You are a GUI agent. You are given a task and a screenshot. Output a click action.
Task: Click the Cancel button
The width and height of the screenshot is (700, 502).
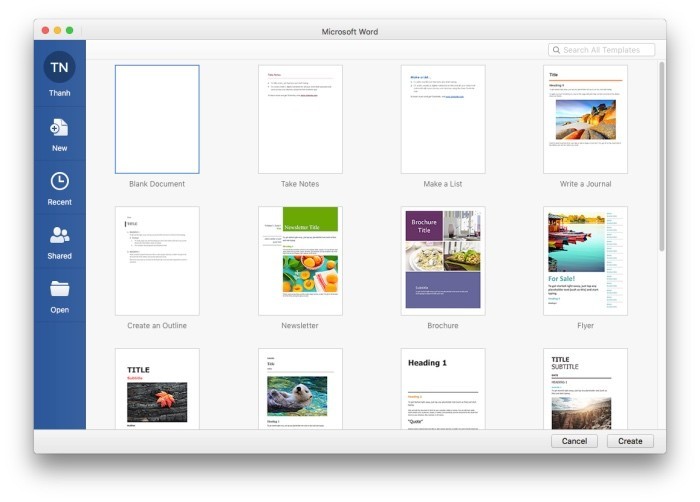point(574,441)
